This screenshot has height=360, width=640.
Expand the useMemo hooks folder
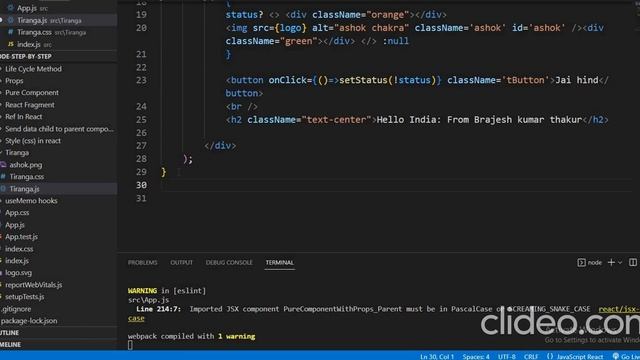[x=31, y=200]
